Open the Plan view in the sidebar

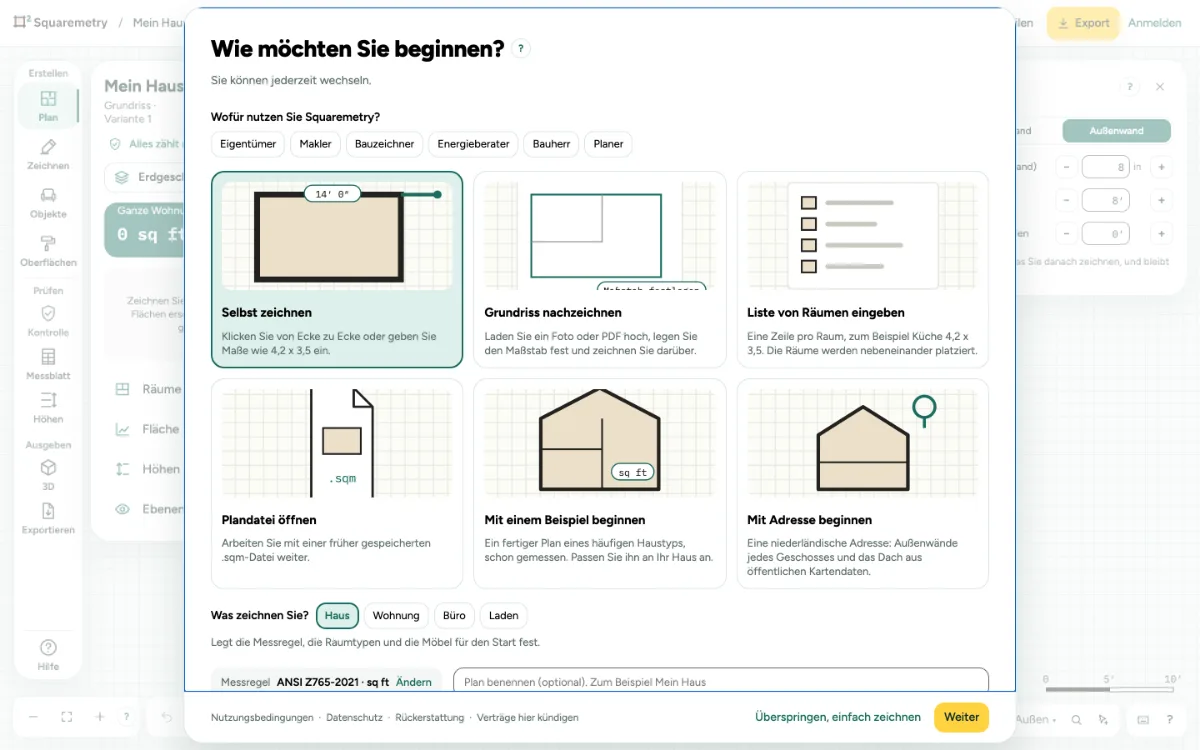[x=48, y=106]
